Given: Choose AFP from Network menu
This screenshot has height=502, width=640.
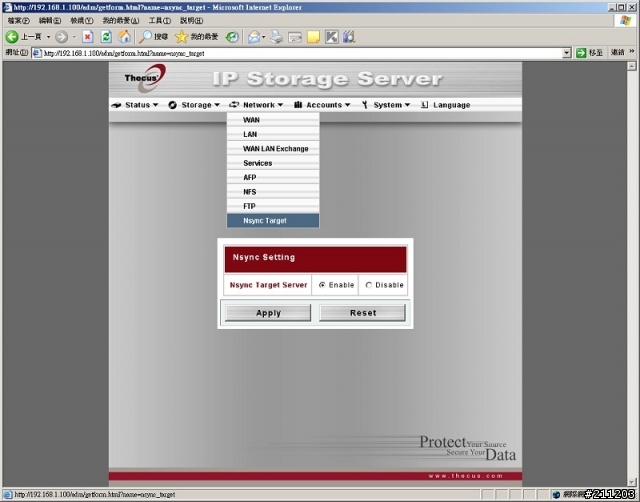Looking at the screenshot, I should [x=273, y=177].
